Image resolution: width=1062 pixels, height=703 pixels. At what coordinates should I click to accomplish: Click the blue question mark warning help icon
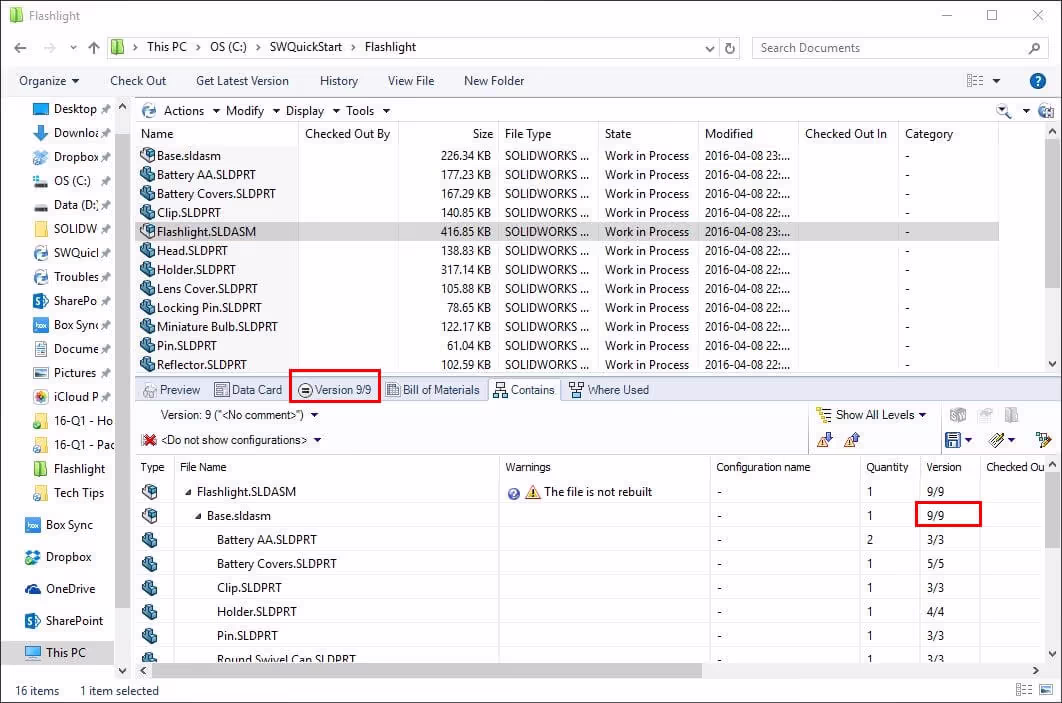pyautogui.click(x=513, y=493)
